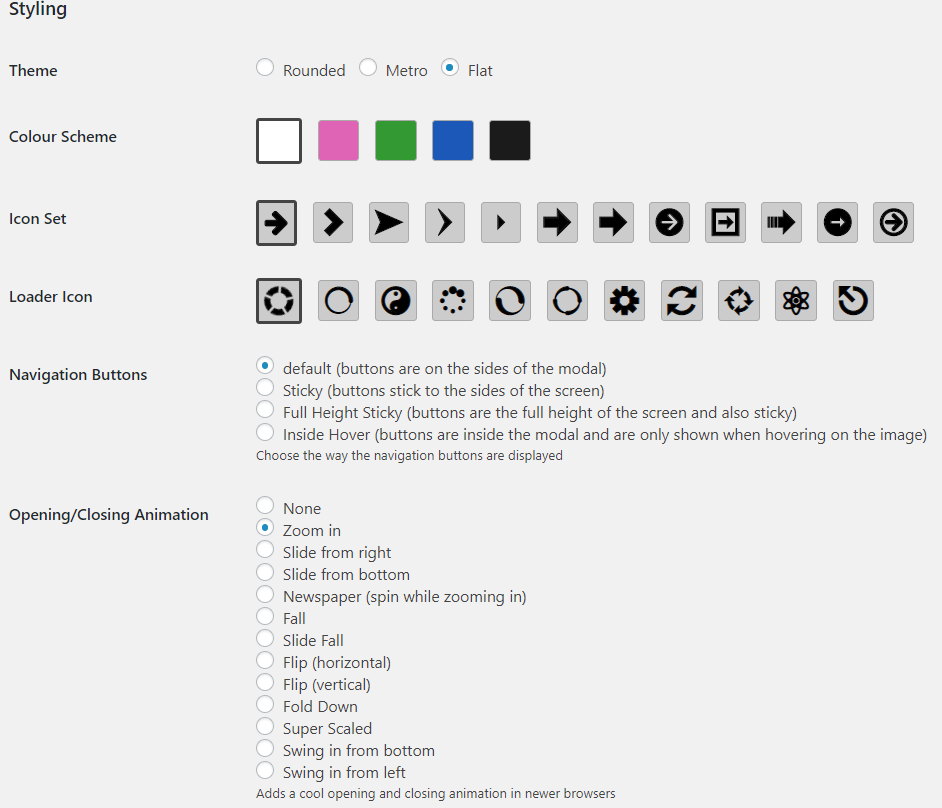Choose the green colour scheme
Screen dimensions: 942x808
396,141
